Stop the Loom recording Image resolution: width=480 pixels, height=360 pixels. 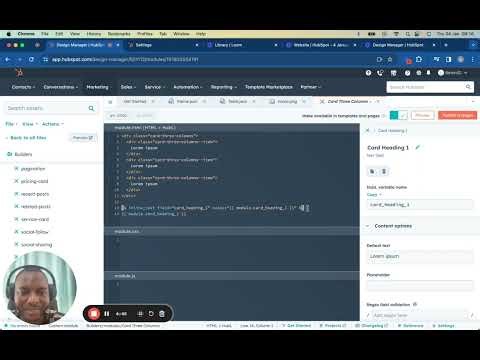[x=94, y=314]
